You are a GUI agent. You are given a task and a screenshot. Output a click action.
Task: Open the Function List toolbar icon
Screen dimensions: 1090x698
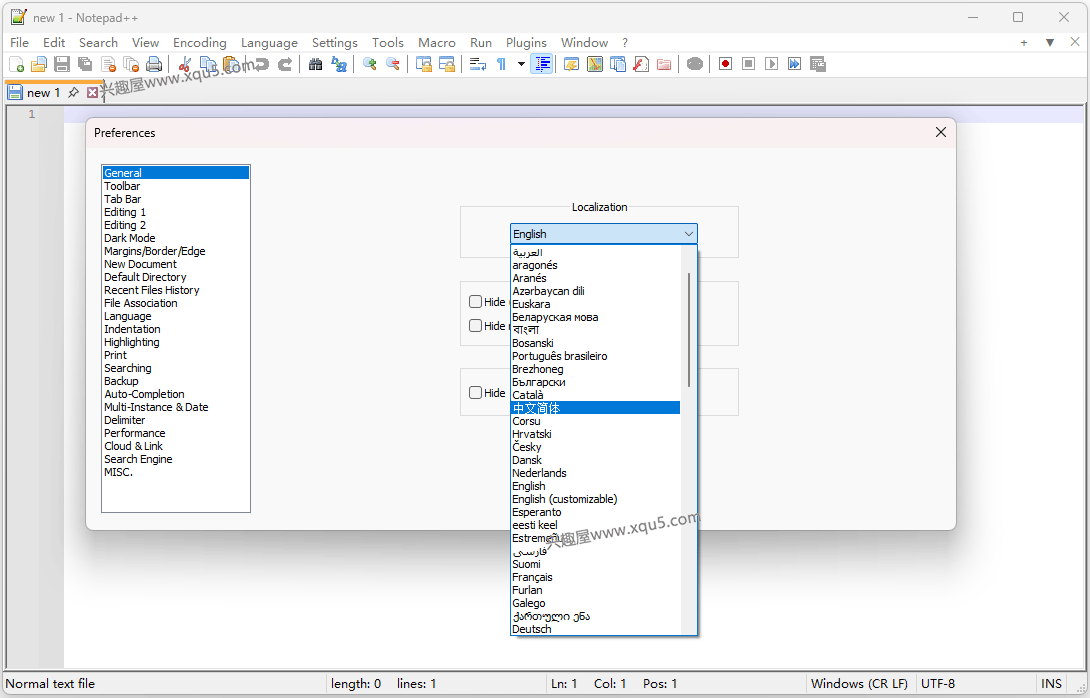(641, 65)
